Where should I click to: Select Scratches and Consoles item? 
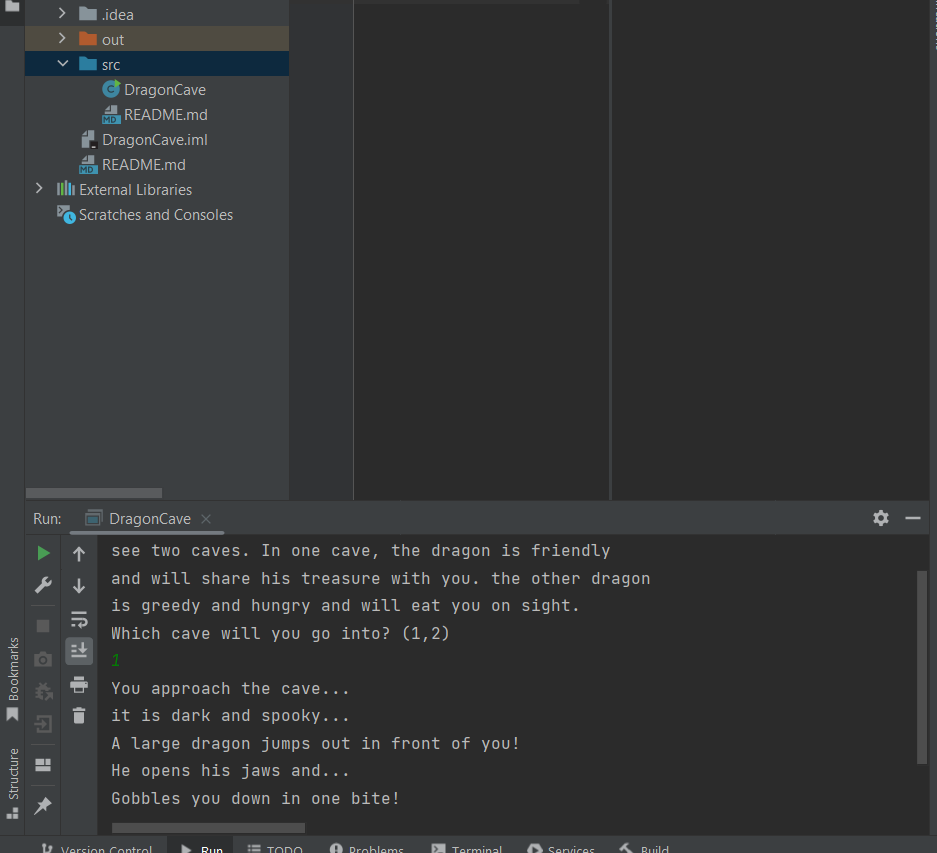click(156, 215)
